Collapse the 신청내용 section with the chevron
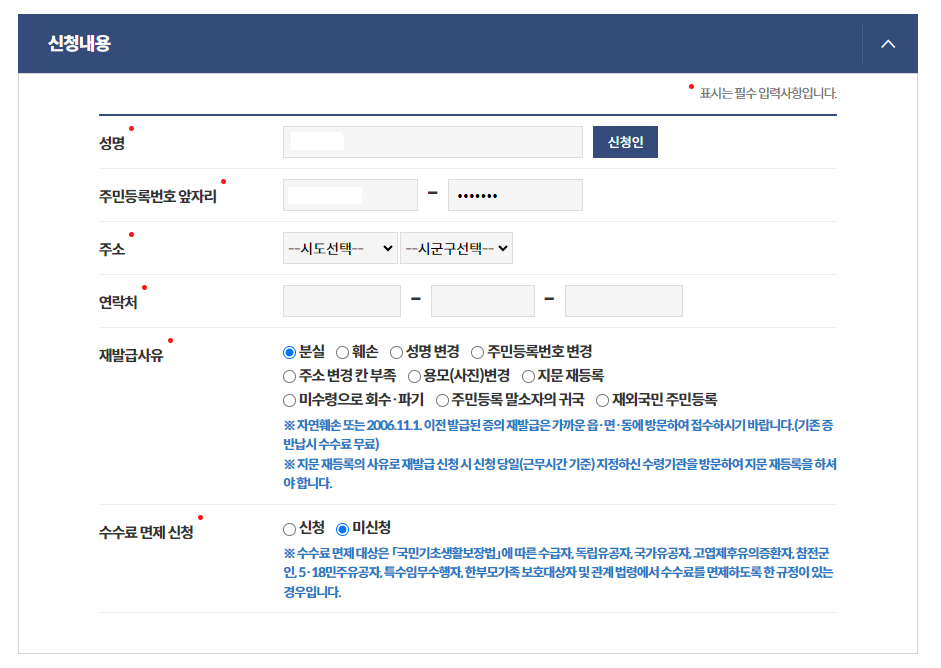 888,44
